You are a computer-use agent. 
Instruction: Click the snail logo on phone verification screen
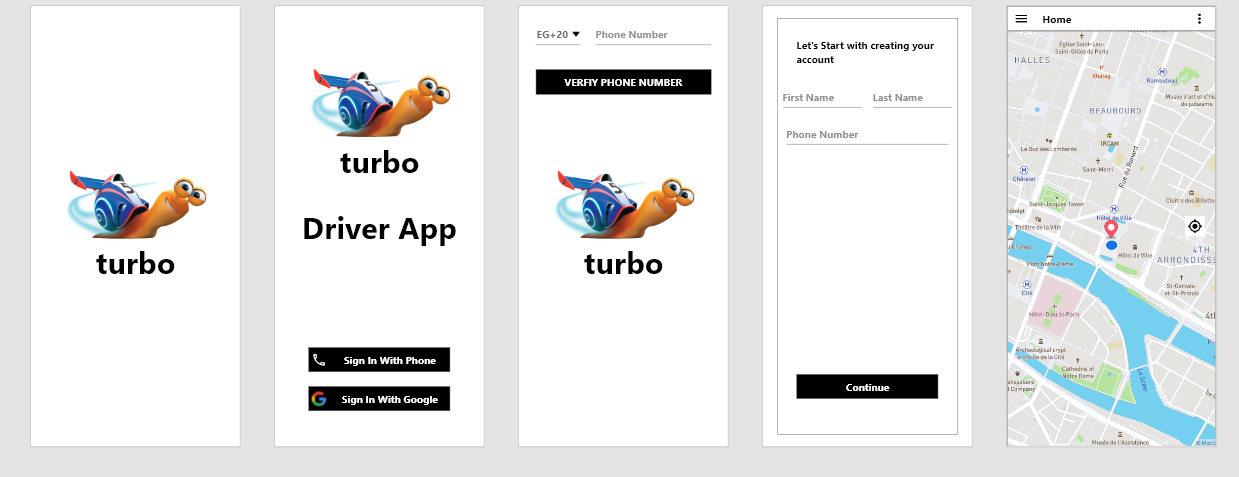tap(624, 204)
